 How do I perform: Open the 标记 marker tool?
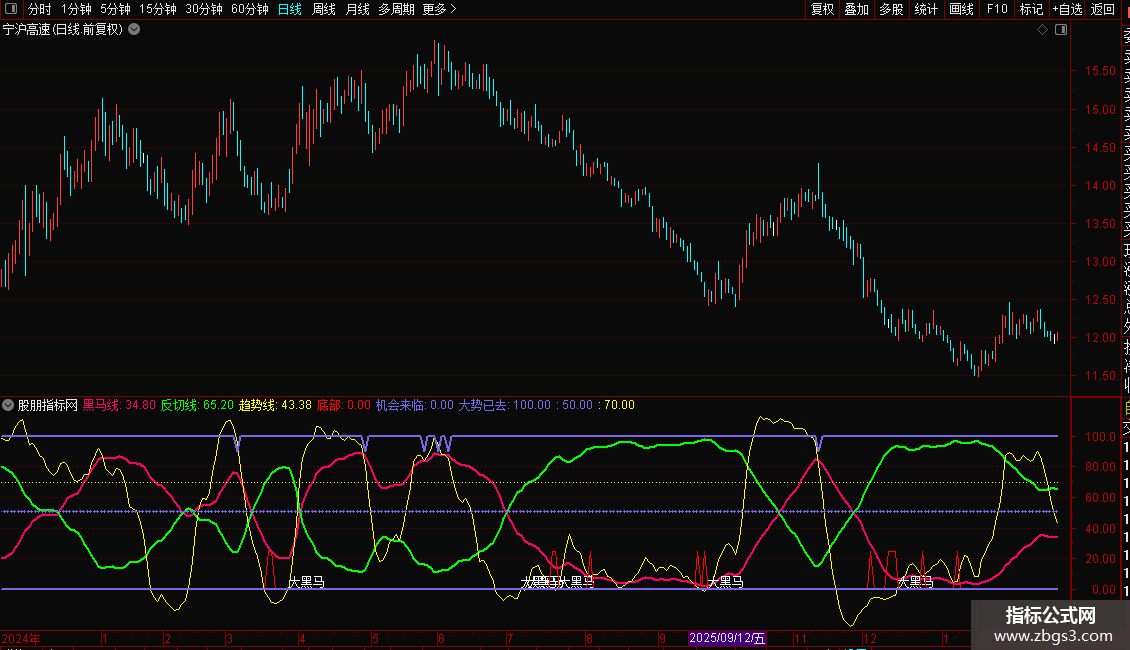(x=1031, y=10)
